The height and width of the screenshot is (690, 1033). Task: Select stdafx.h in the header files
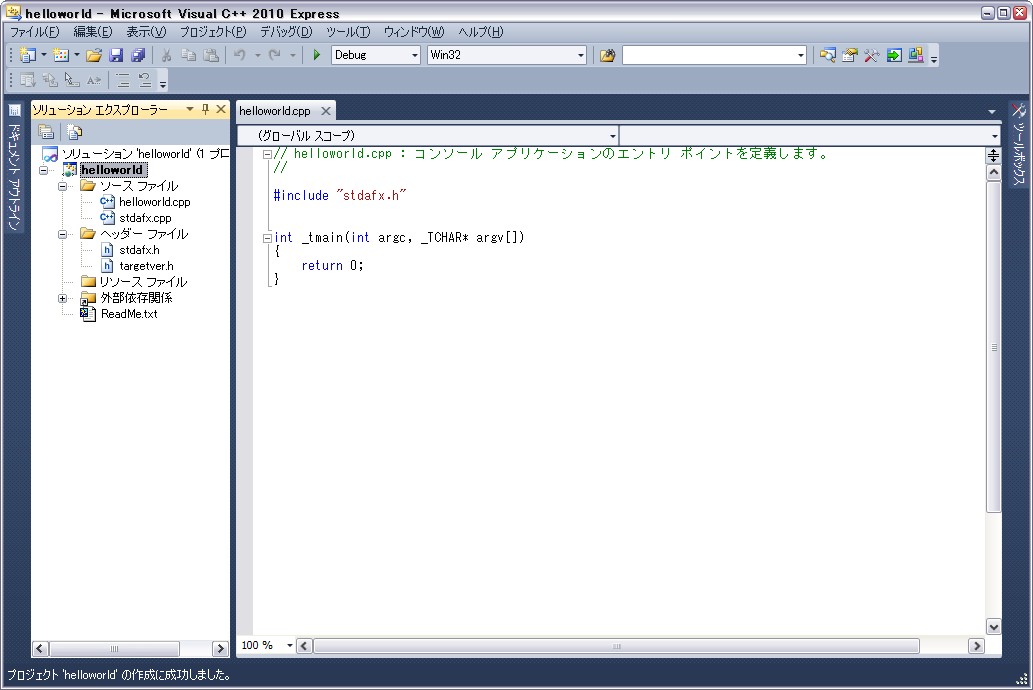tap(139, 250)
